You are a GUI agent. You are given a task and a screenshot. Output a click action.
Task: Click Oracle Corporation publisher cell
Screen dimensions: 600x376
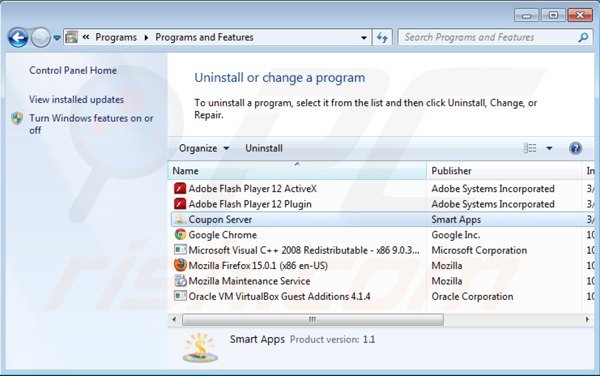472,296
